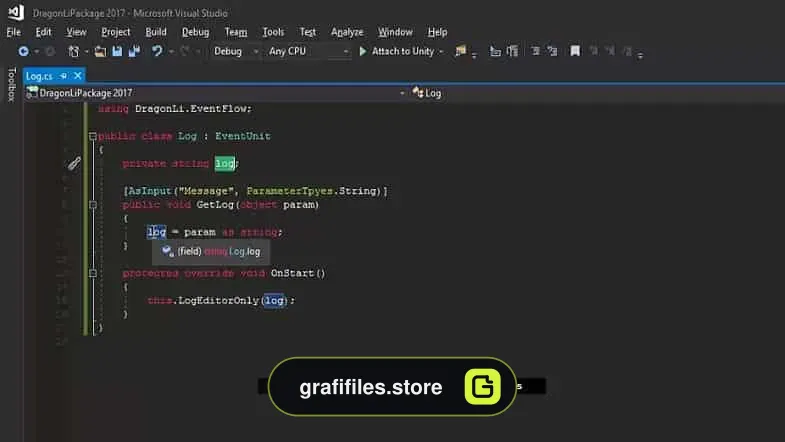This screenshot has height=442, width=785.
Task: Pin the Log.cs tab
Action: point(64,76)
